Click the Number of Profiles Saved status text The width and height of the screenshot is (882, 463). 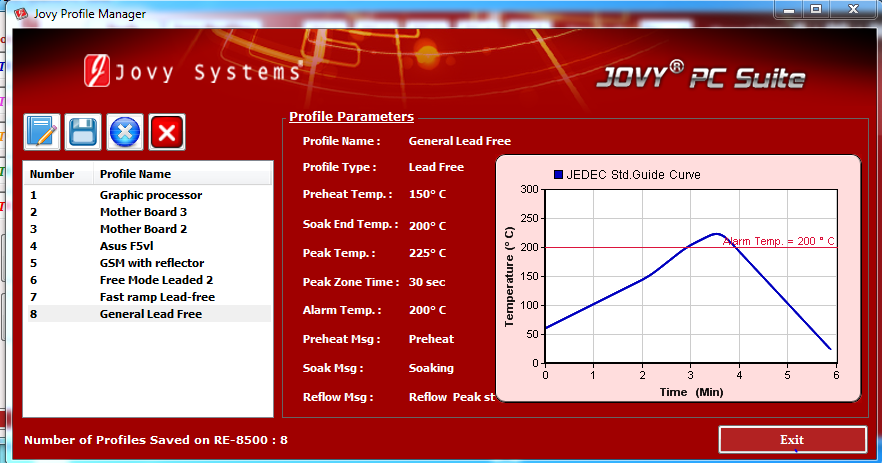pyautogui.click(x=156, y=440)
